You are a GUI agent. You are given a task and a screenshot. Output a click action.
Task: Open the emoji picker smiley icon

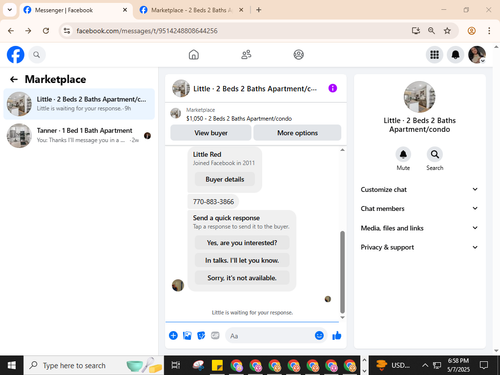(319, 335)
